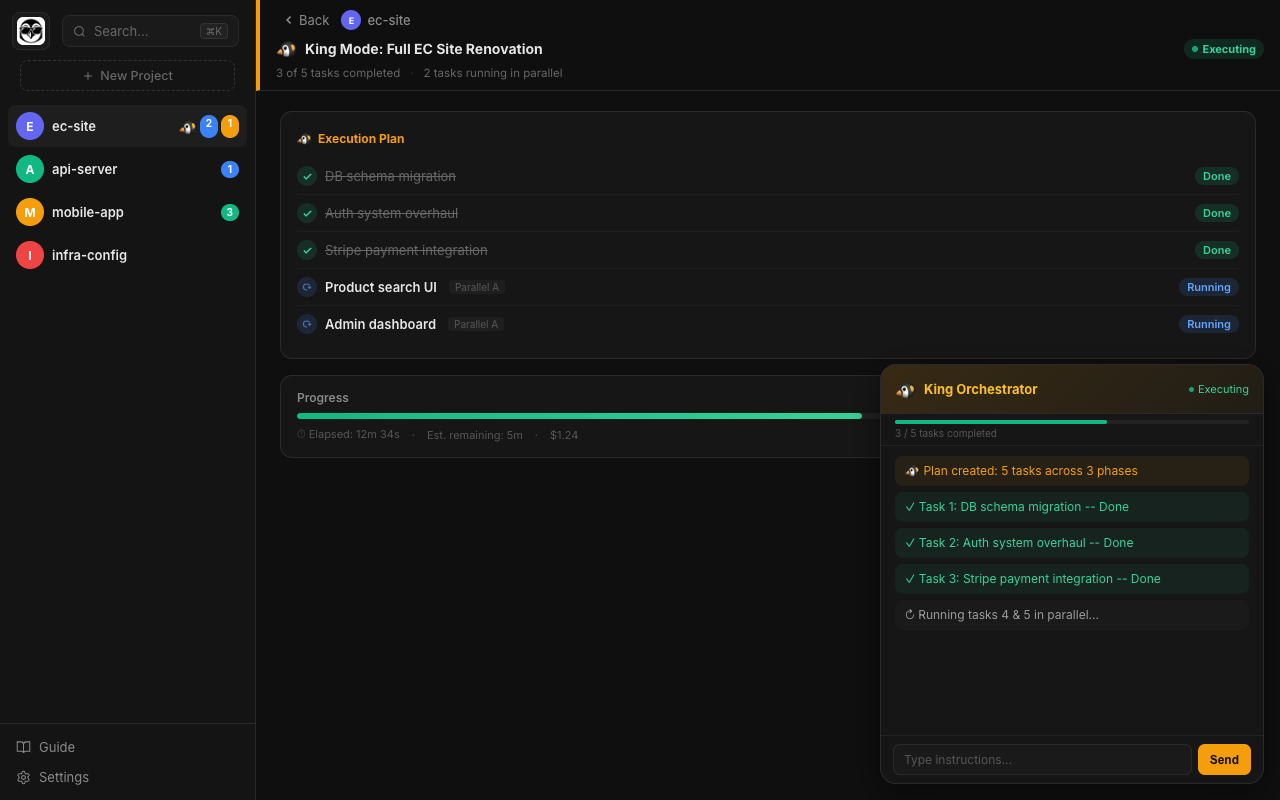Viewport: 1280px width, 800px height.
Task: Click the green progress bar under Progress
Action: [580, 415]
